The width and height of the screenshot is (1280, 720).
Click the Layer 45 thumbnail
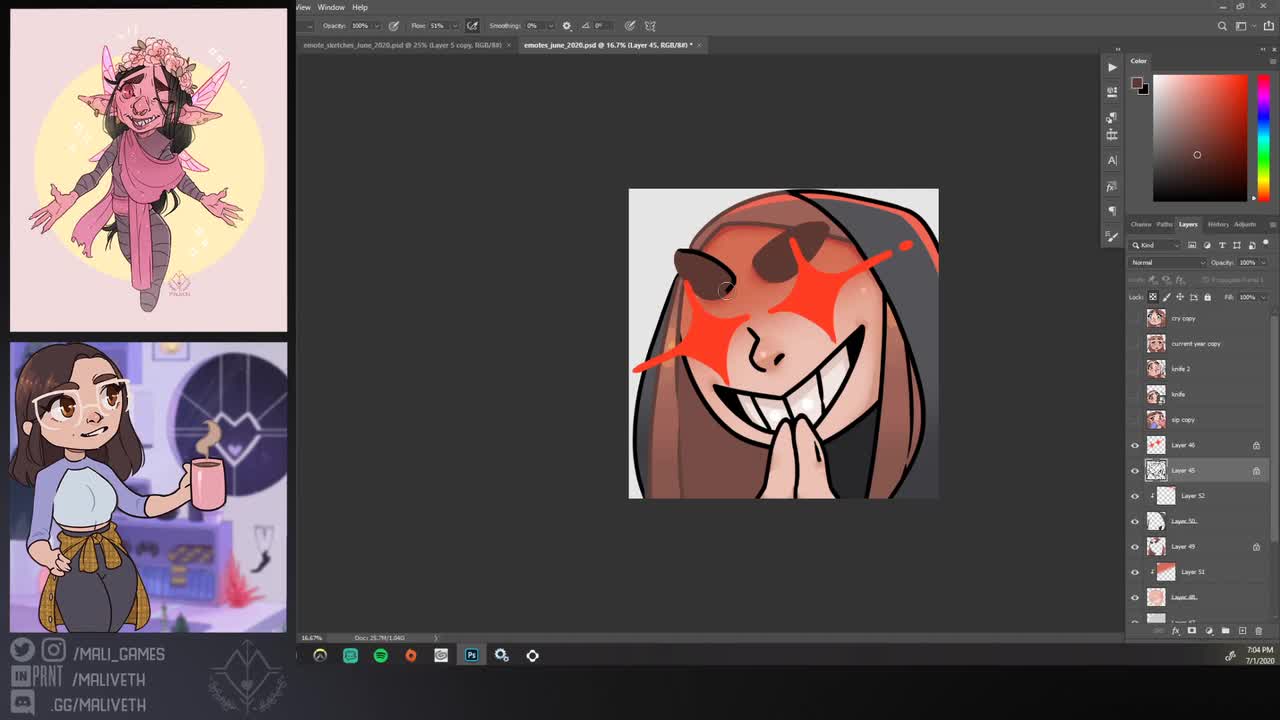1155,470
